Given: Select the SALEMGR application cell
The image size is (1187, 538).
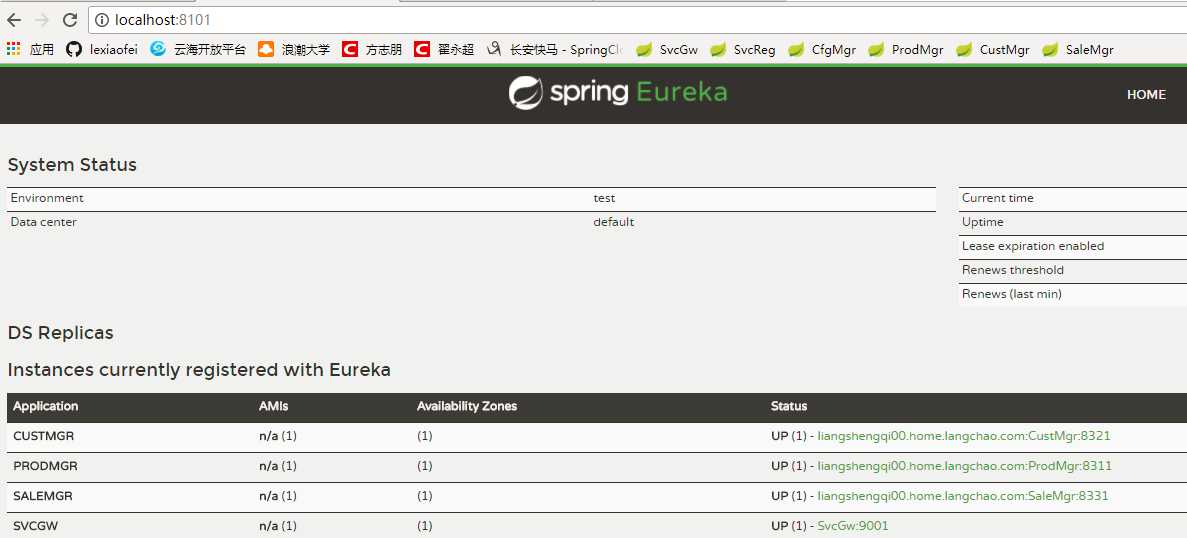Looking at the screenshot, I should [42, 496].
